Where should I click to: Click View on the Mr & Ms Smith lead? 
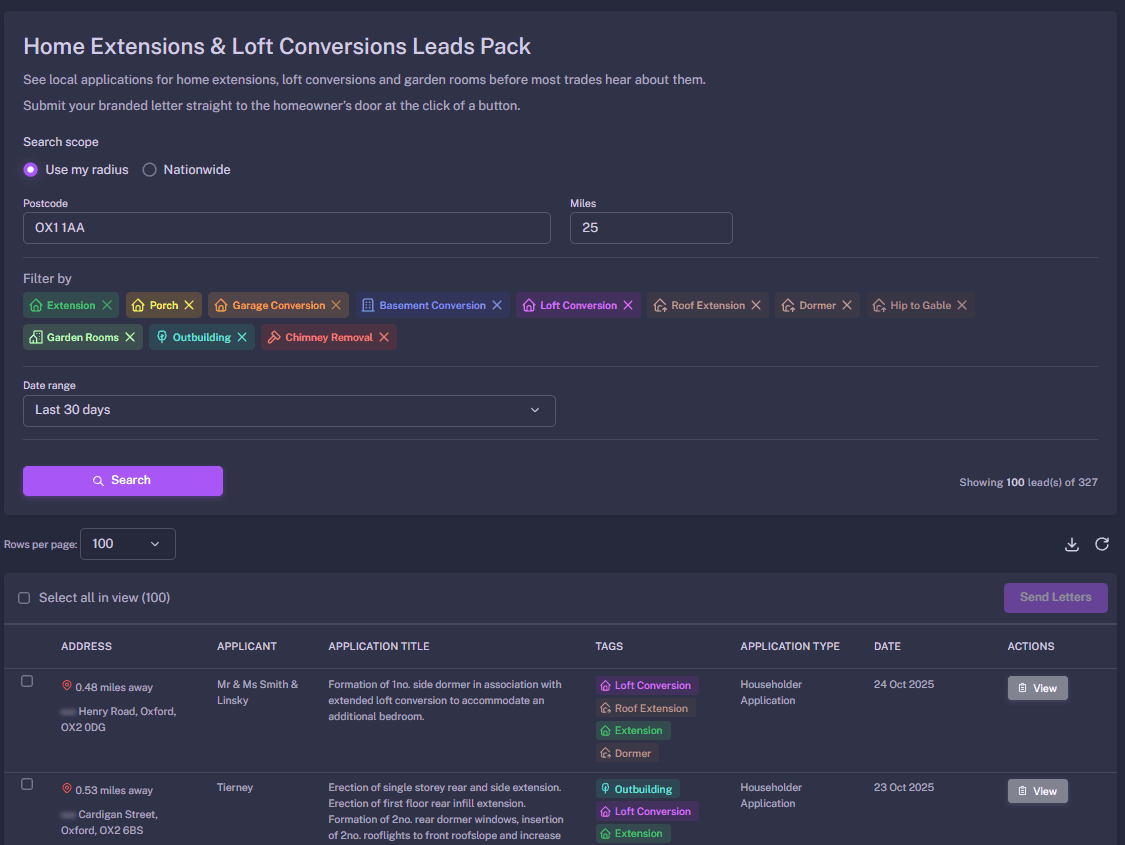pyautogui.click(x=1037, y=687)
